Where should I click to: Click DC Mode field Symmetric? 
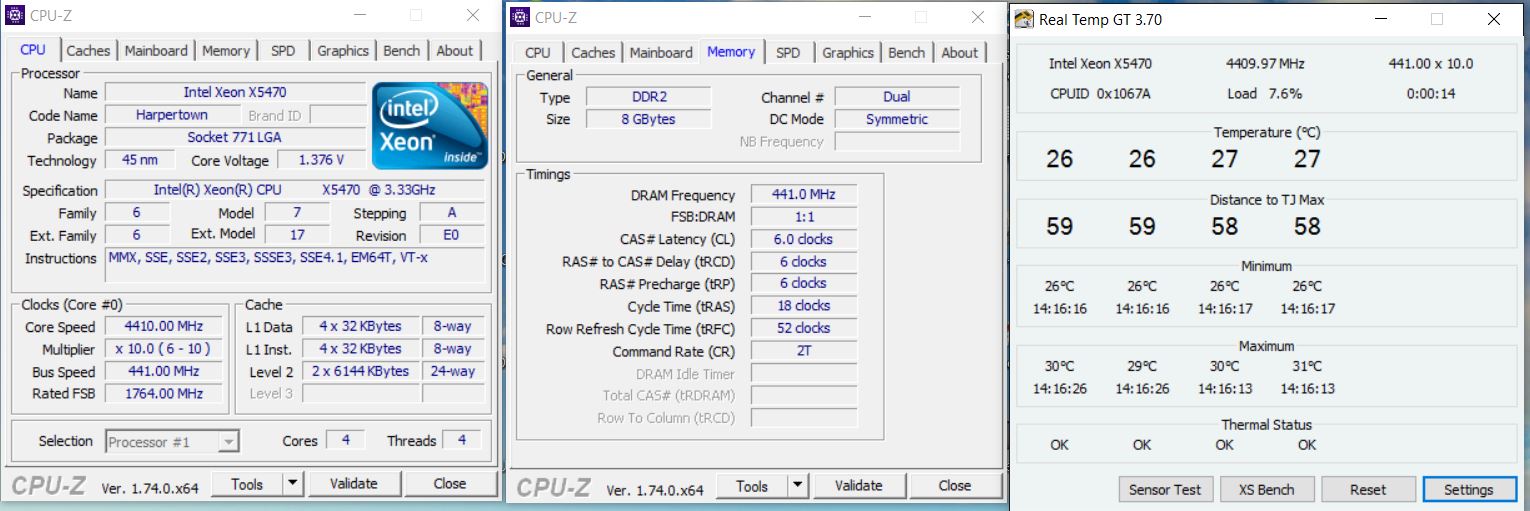pos(897,119)
